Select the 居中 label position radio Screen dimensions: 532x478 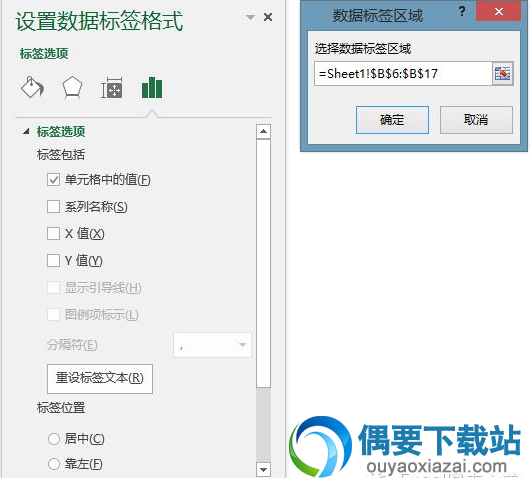[54, 439]
